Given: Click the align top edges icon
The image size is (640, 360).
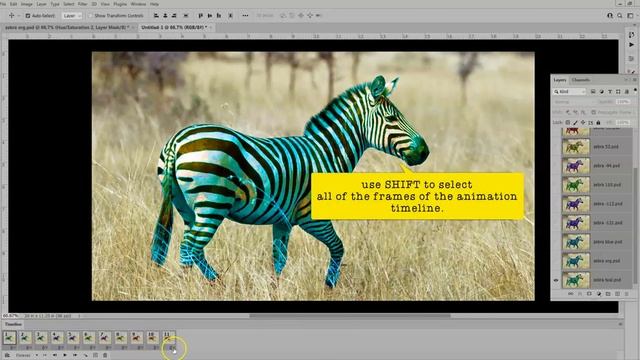Looking at the screenshot, I should (200, 16).
